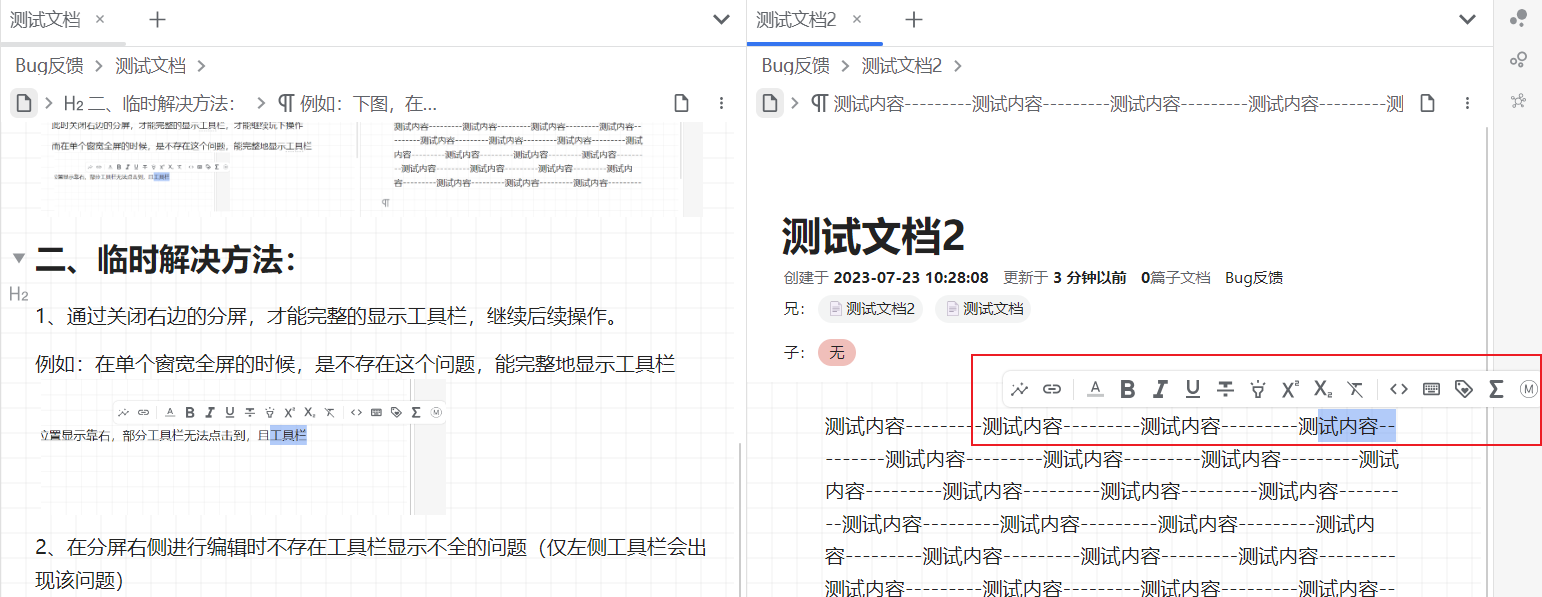Clear inline formatting from selection

(x=1355, y=389)
